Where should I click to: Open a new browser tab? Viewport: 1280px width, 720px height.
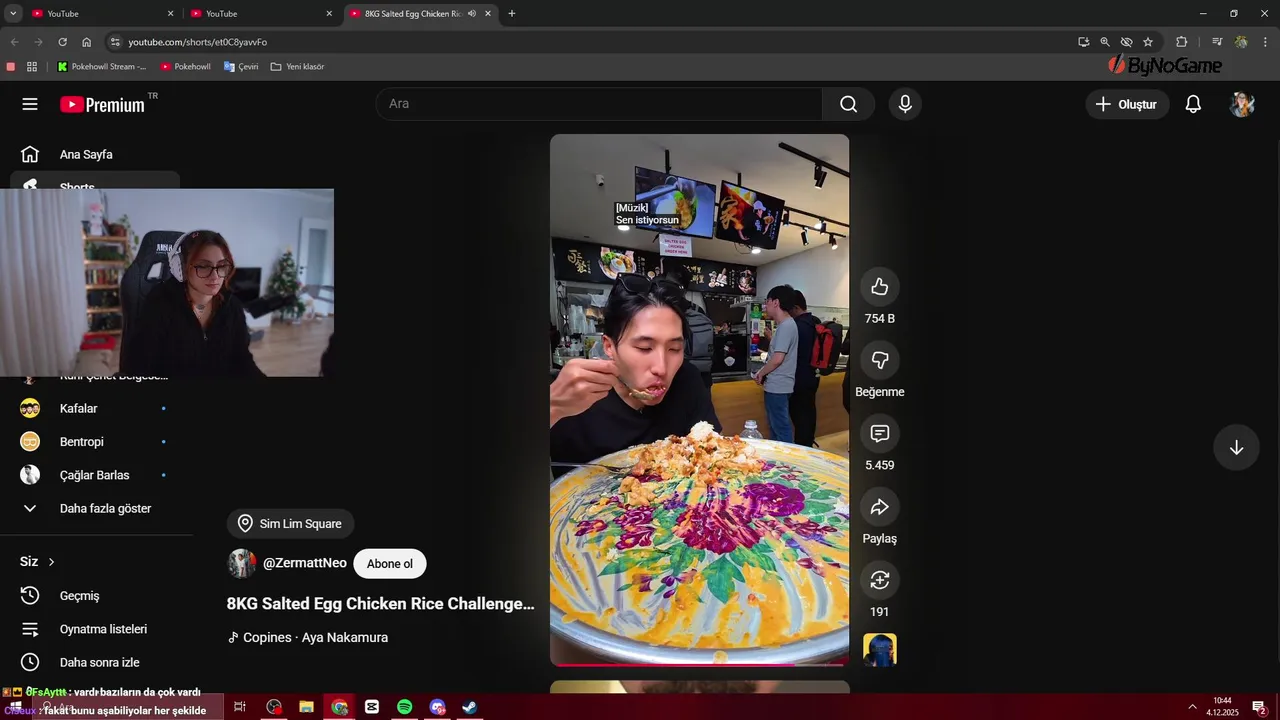(x=512, y=13)
